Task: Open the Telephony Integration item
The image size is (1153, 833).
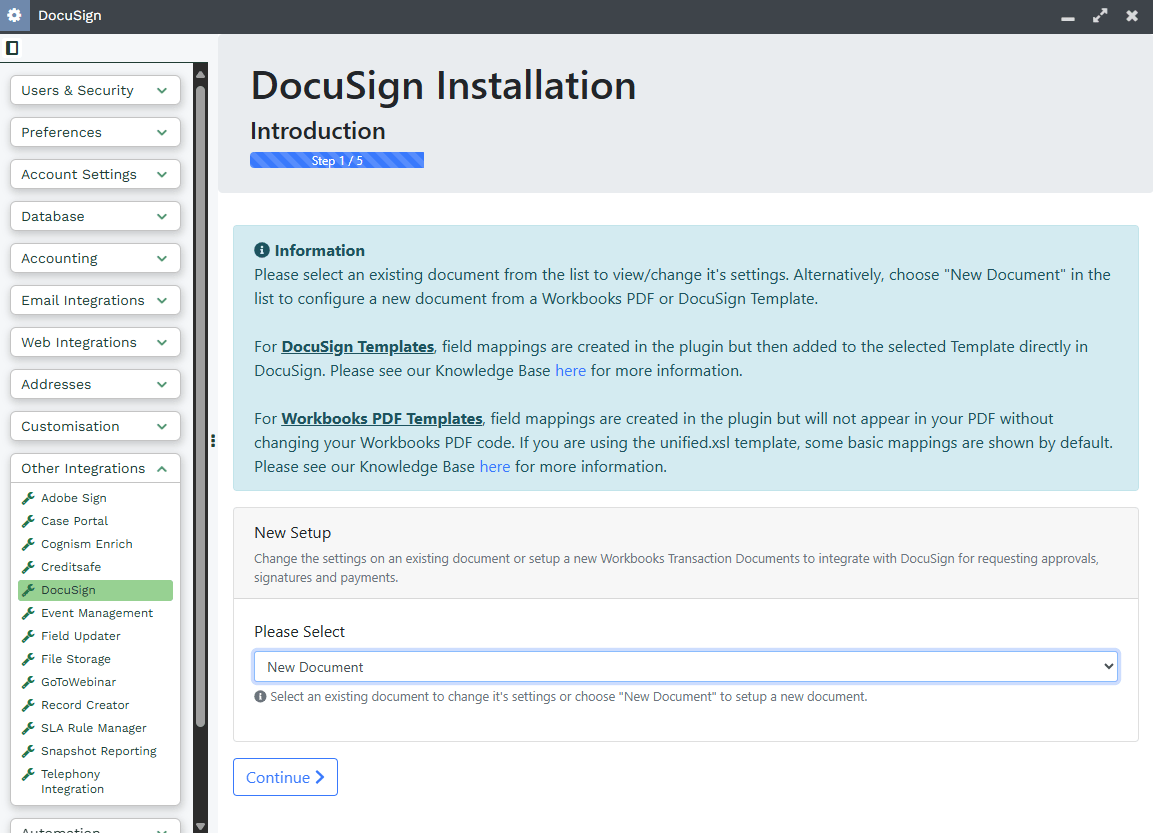Action: click(72, 781)
